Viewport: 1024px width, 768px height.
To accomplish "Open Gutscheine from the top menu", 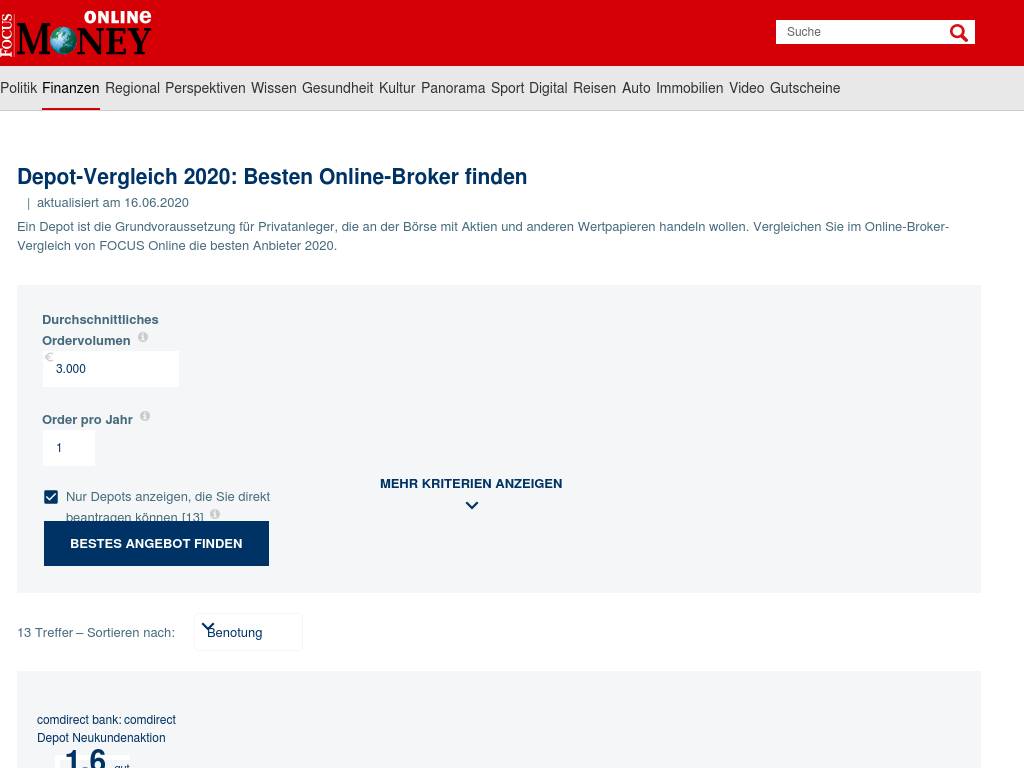I will click(804, 88).
